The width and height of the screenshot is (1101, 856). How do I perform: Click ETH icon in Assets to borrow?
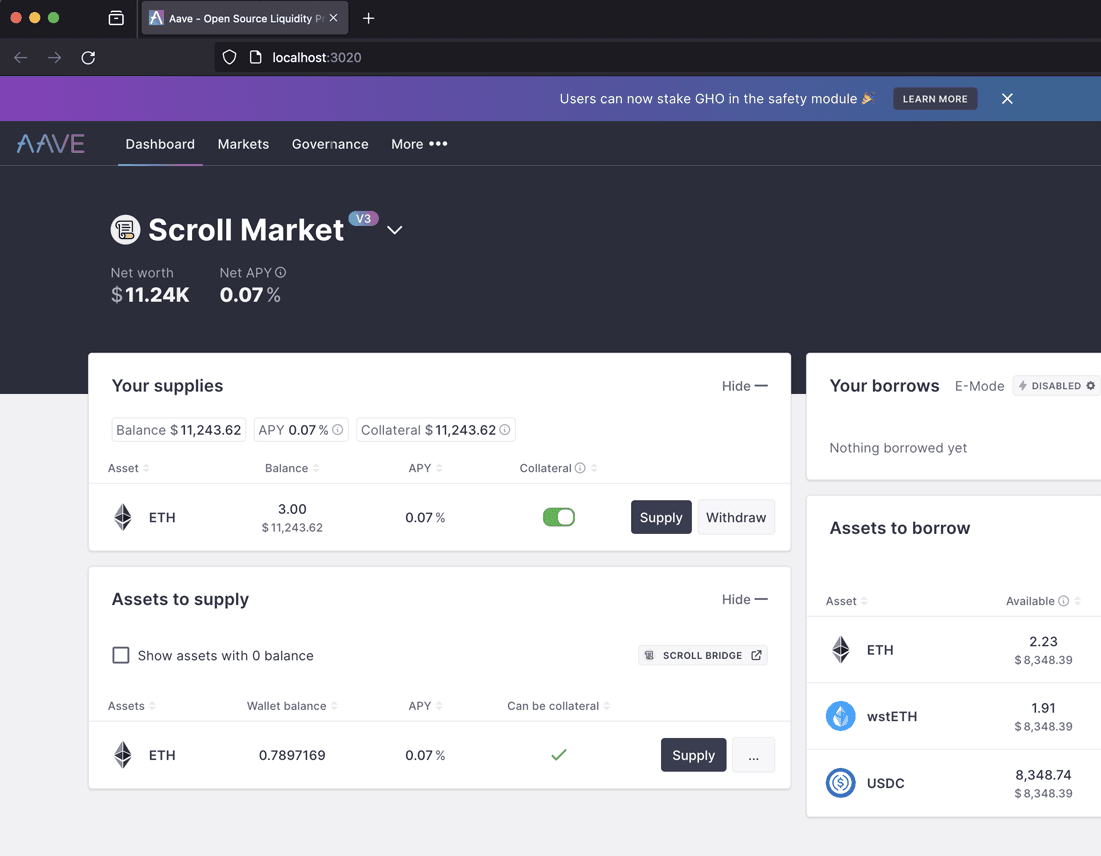[840, 650]
